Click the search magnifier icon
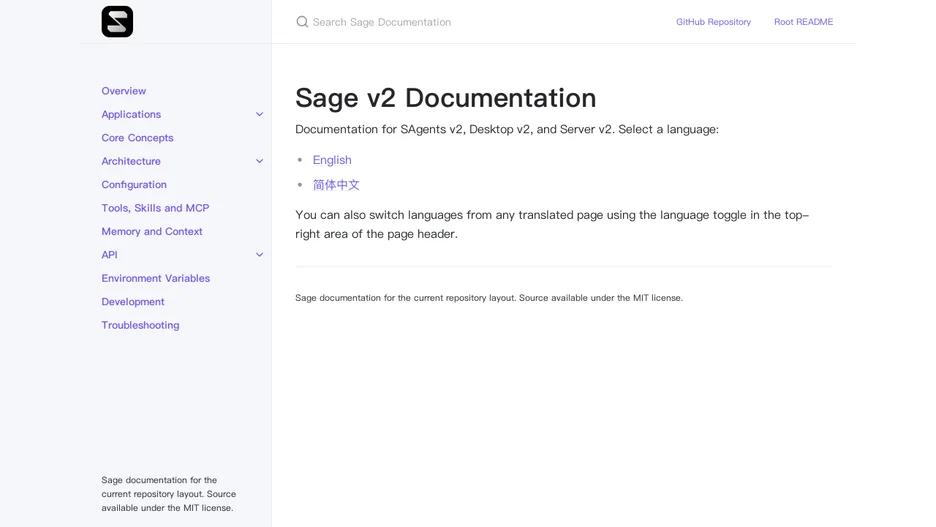Viewport: 936px width, 527px height. [x=302, y=22]
